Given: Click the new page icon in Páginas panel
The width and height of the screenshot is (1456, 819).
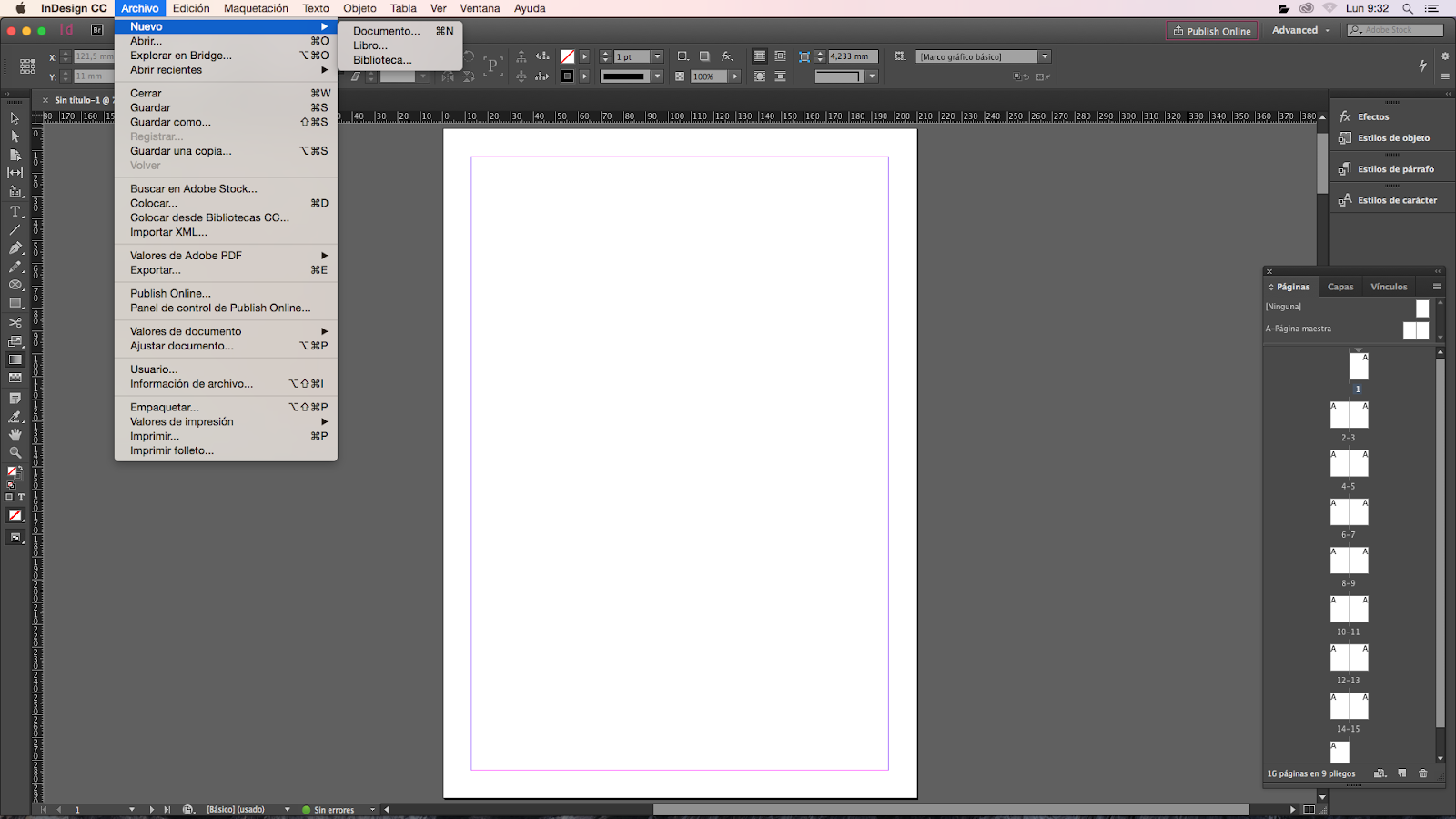Looking at the screenshot, I should [1400, 773].
